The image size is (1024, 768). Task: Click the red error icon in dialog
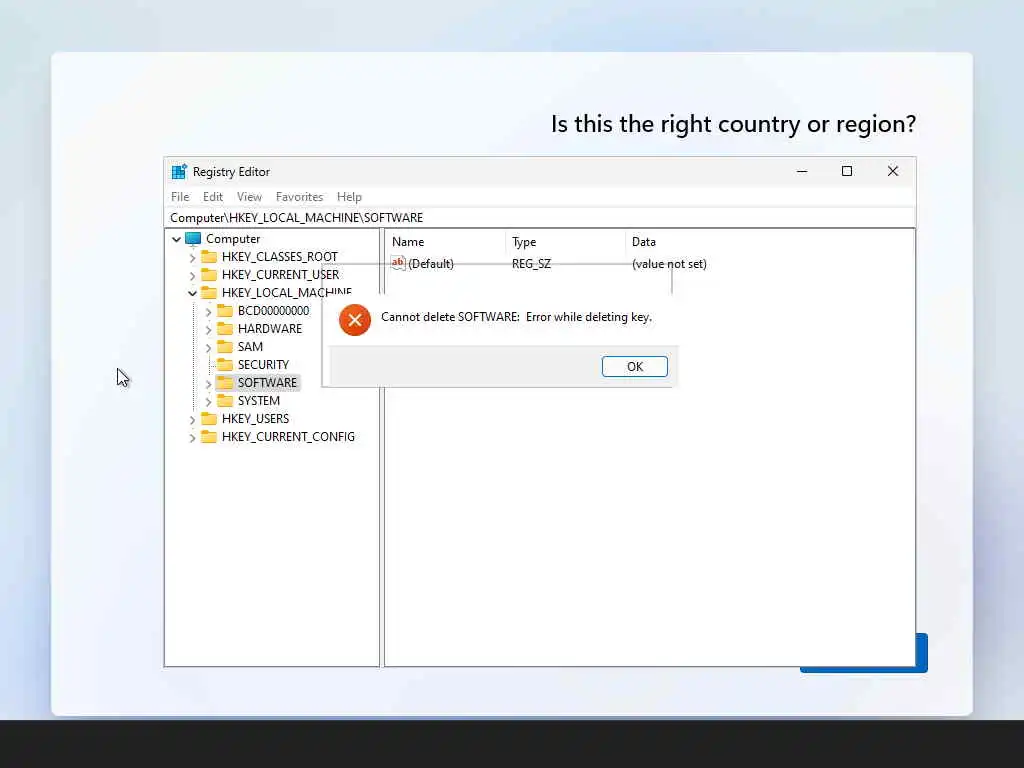pos(355,320)
